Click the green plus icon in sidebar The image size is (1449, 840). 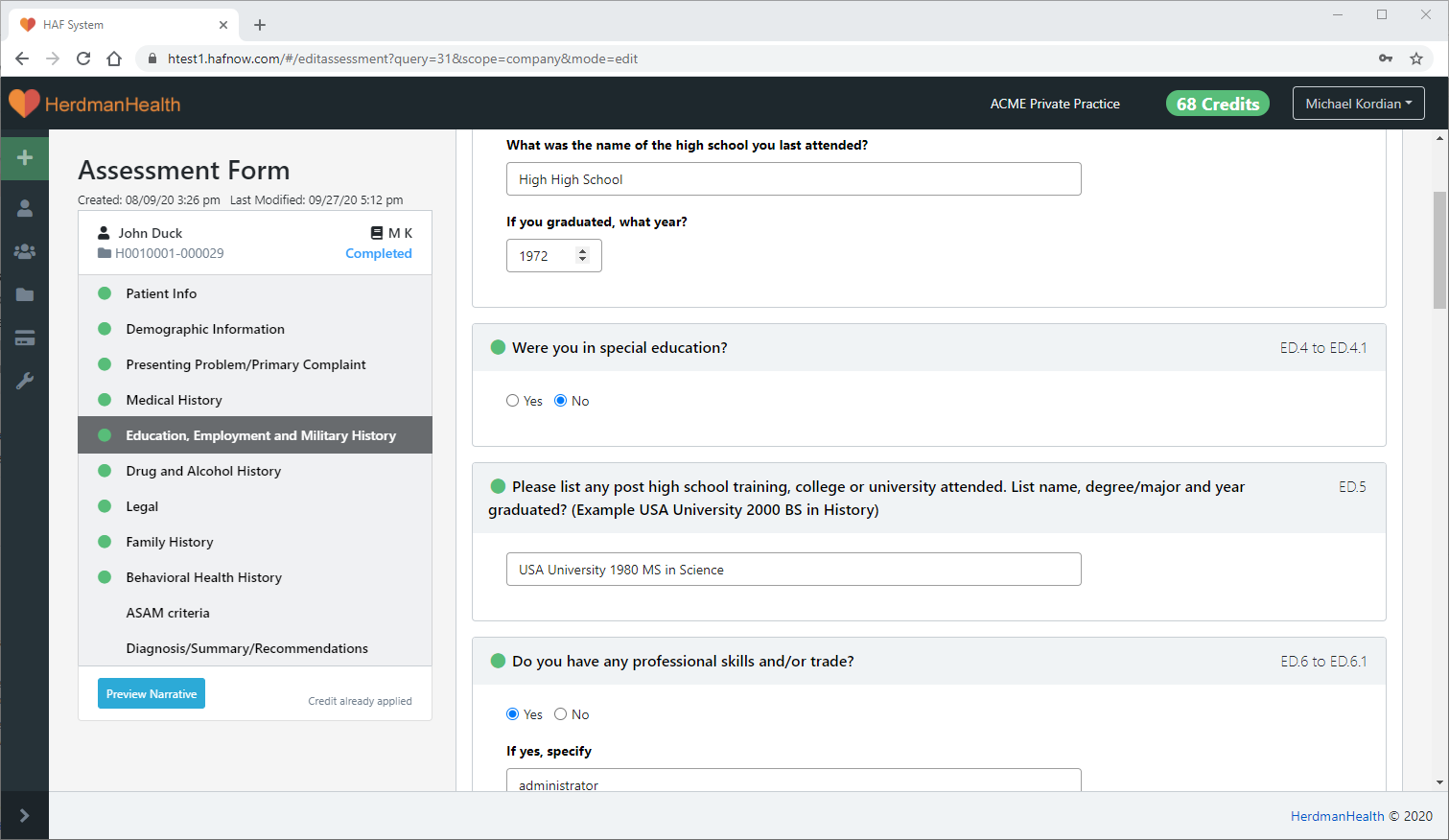(x=25, y=157)
